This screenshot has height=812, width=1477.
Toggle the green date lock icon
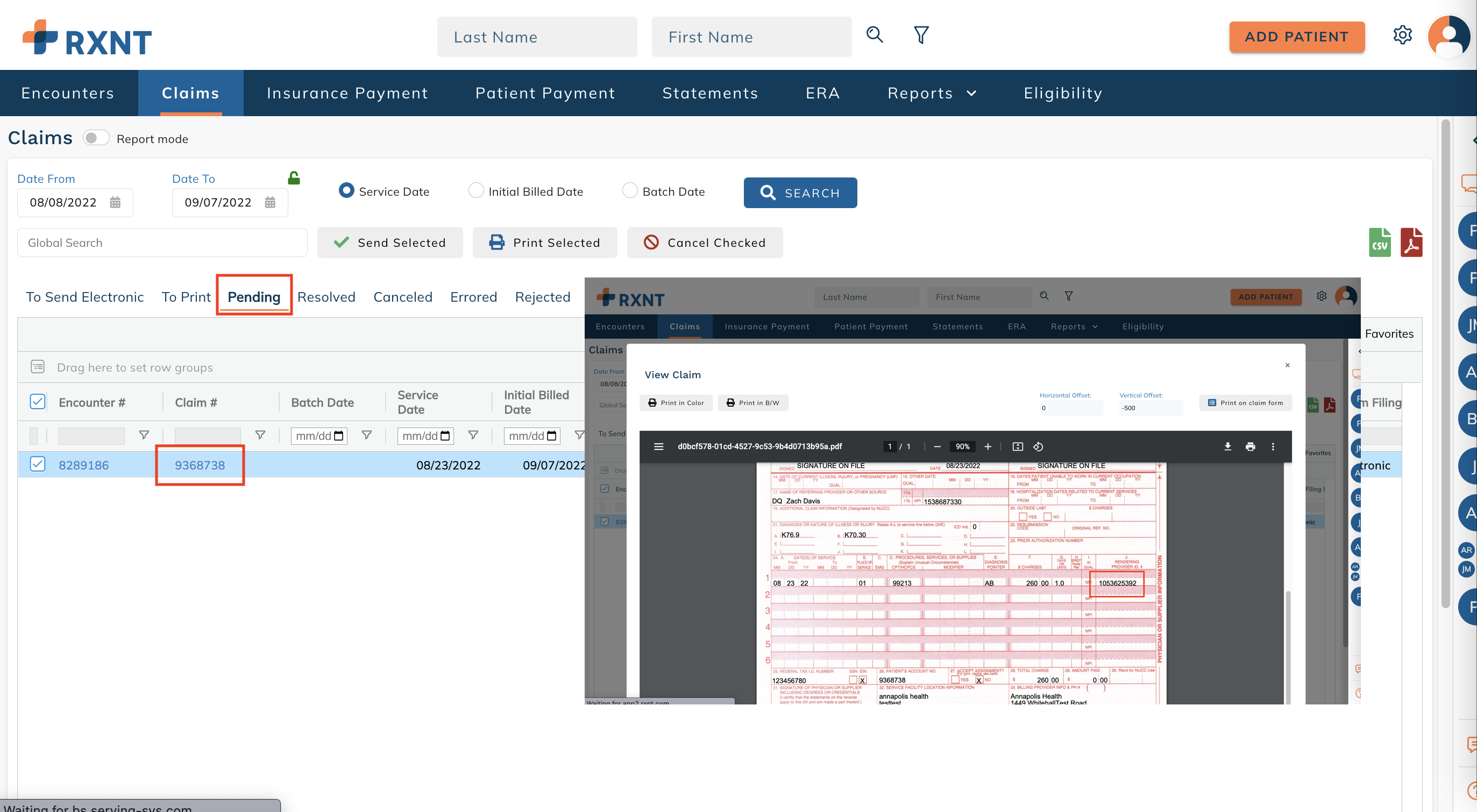[294, 177]
